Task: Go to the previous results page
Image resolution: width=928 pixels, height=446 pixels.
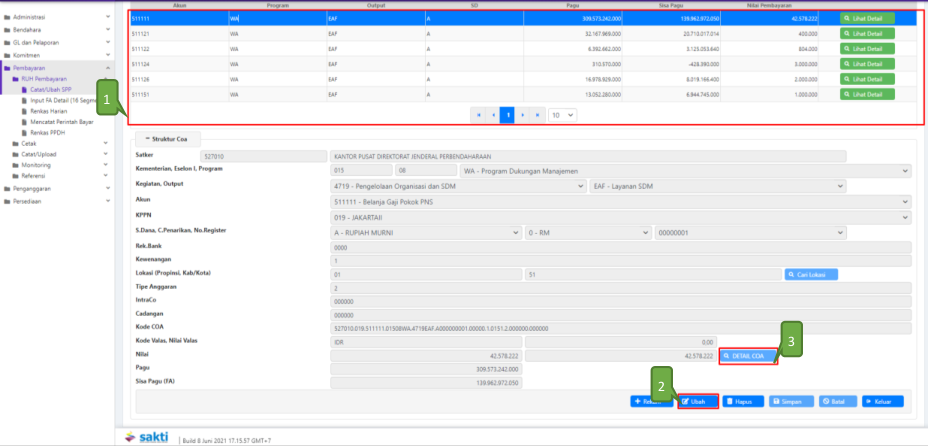Action: pos(492,115)
